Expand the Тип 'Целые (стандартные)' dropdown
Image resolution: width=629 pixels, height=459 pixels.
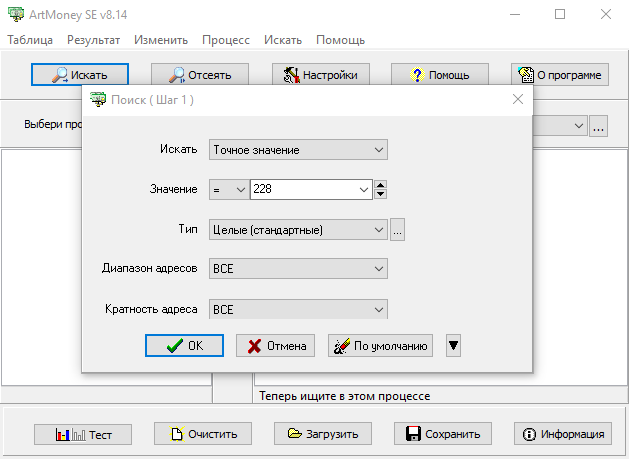[x=298, y=230]
